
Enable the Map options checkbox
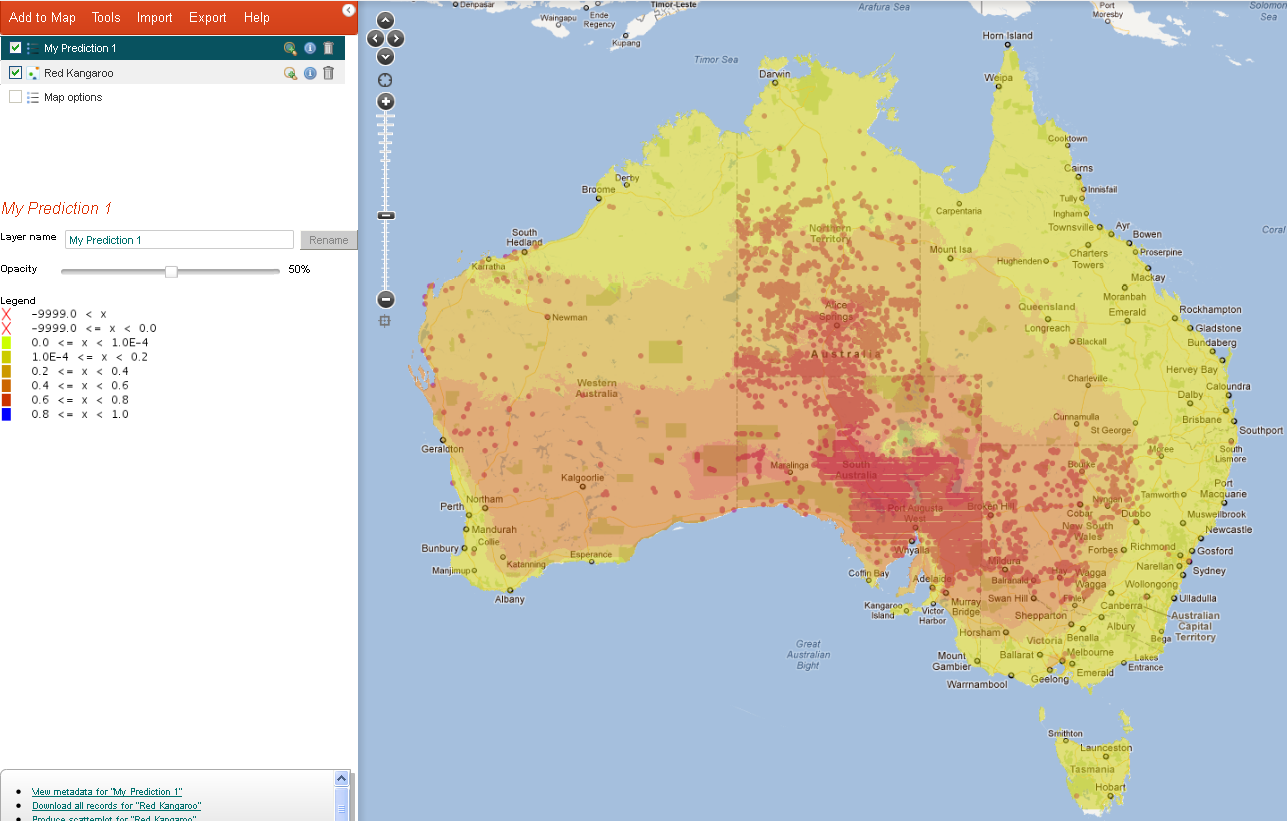[16, 97]
